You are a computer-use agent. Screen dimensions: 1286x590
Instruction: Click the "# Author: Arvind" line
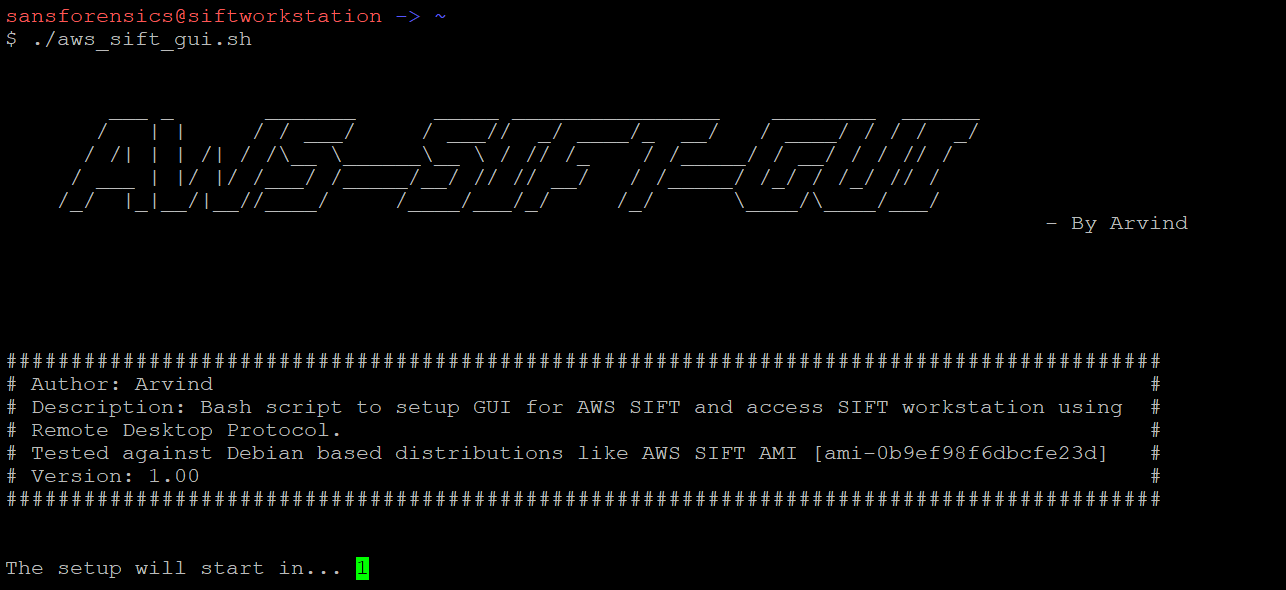(x=109, y=384)
